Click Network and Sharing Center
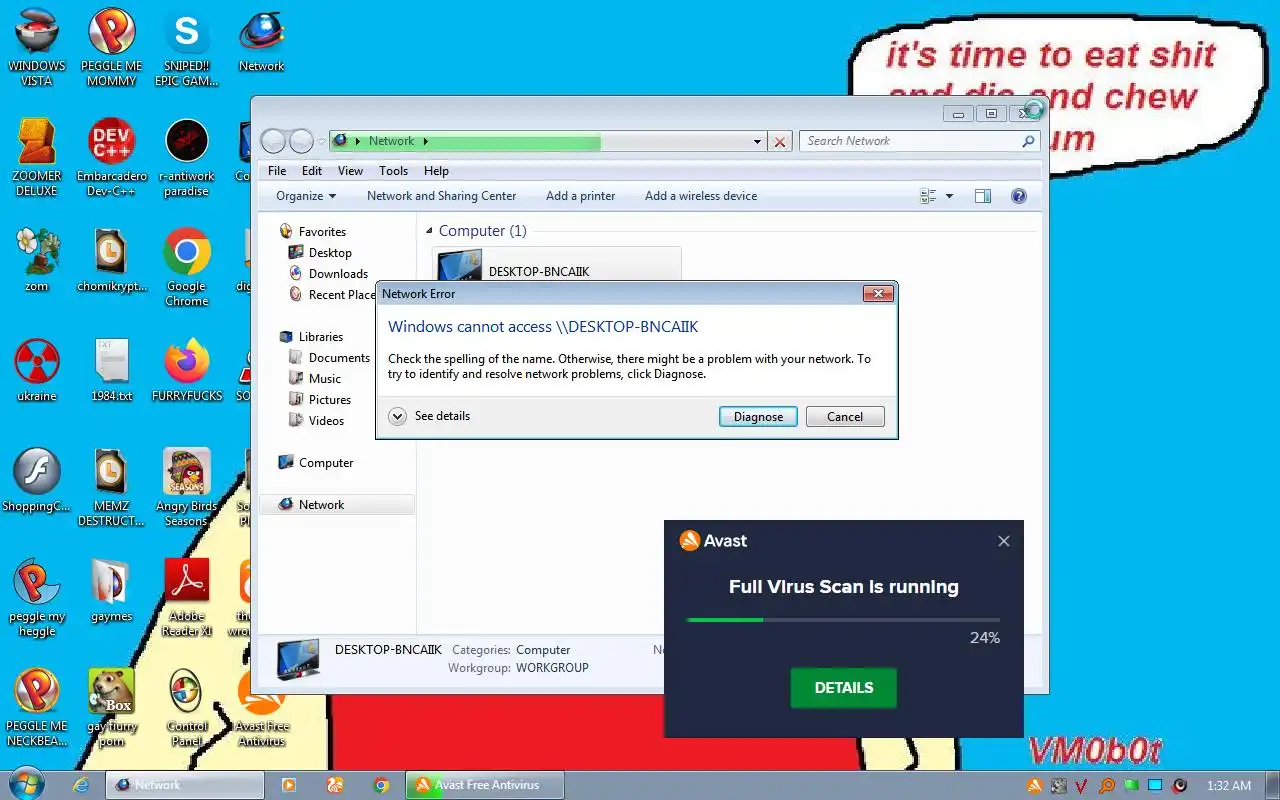The width and height of the screenshot is (1280, 800). tap(441, 196)
